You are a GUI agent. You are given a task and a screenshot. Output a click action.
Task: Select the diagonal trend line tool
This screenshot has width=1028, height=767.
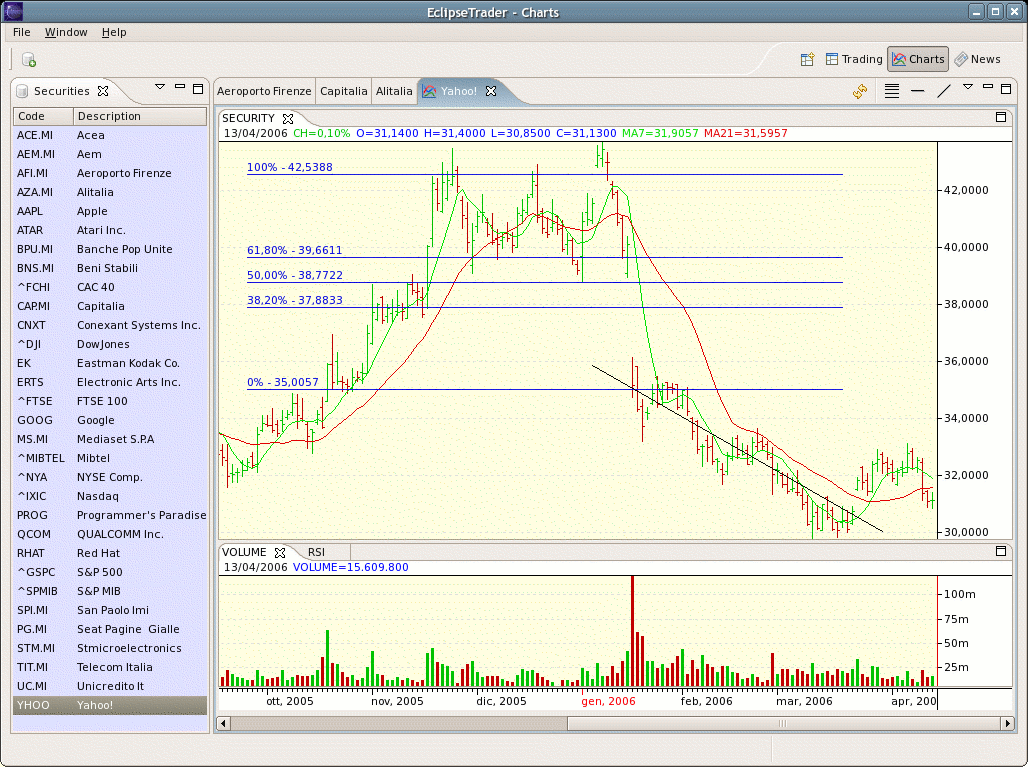click(943, 92)
